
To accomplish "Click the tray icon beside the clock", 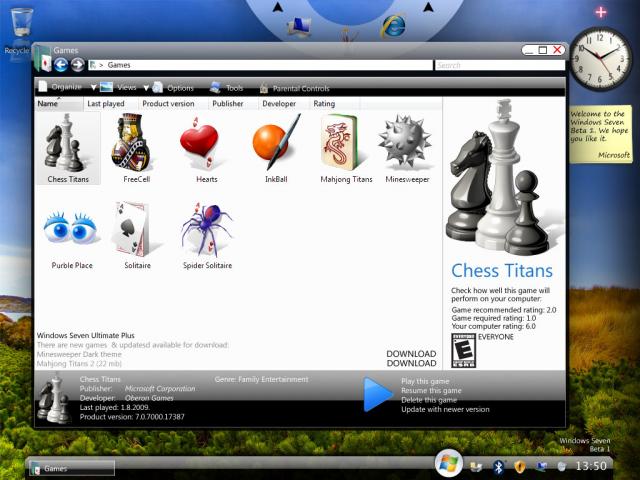I will coord(562,467).
